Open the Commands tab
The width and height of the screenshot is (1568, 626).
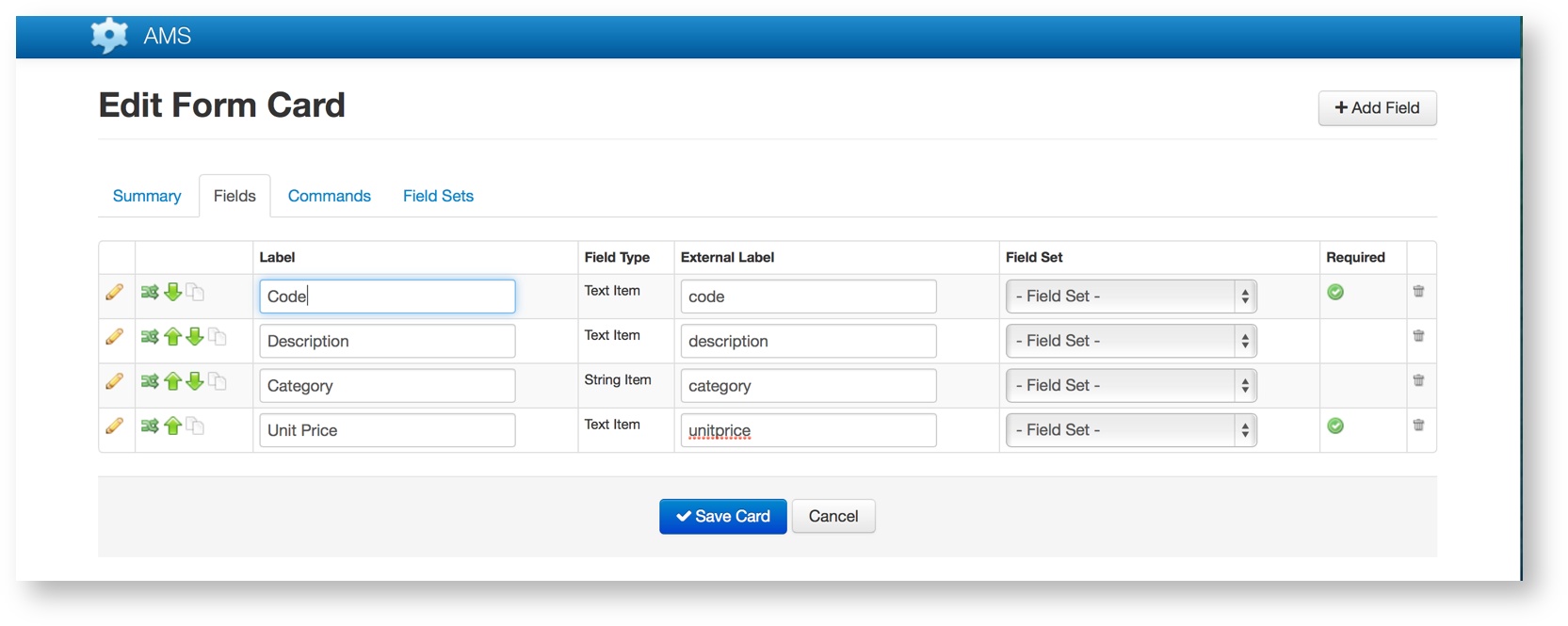[329, 196]
